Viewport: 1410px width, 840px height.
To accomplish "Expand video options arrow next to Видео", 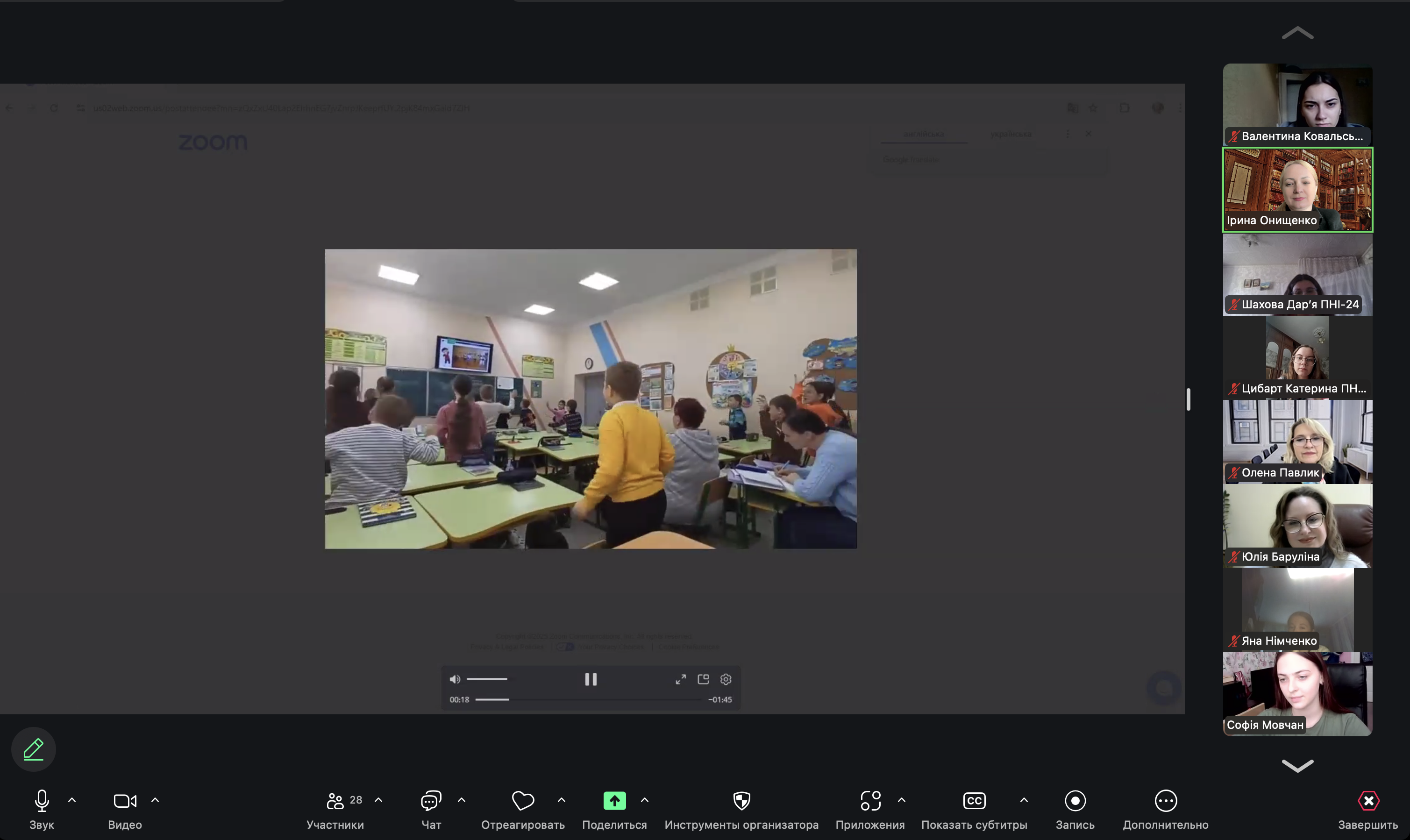I will click(155, 800).
